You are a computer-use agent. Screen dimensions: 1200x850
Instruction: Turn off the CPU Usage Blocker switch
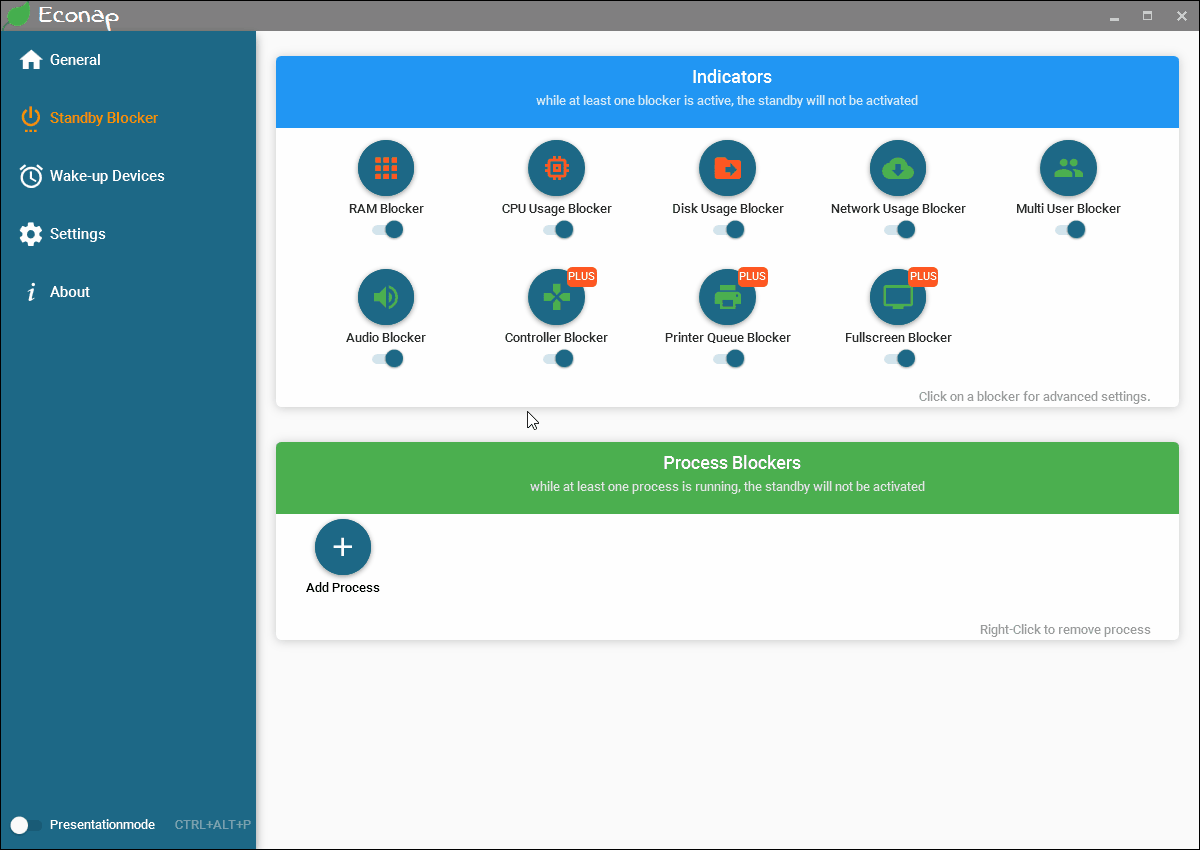point(558,230)
